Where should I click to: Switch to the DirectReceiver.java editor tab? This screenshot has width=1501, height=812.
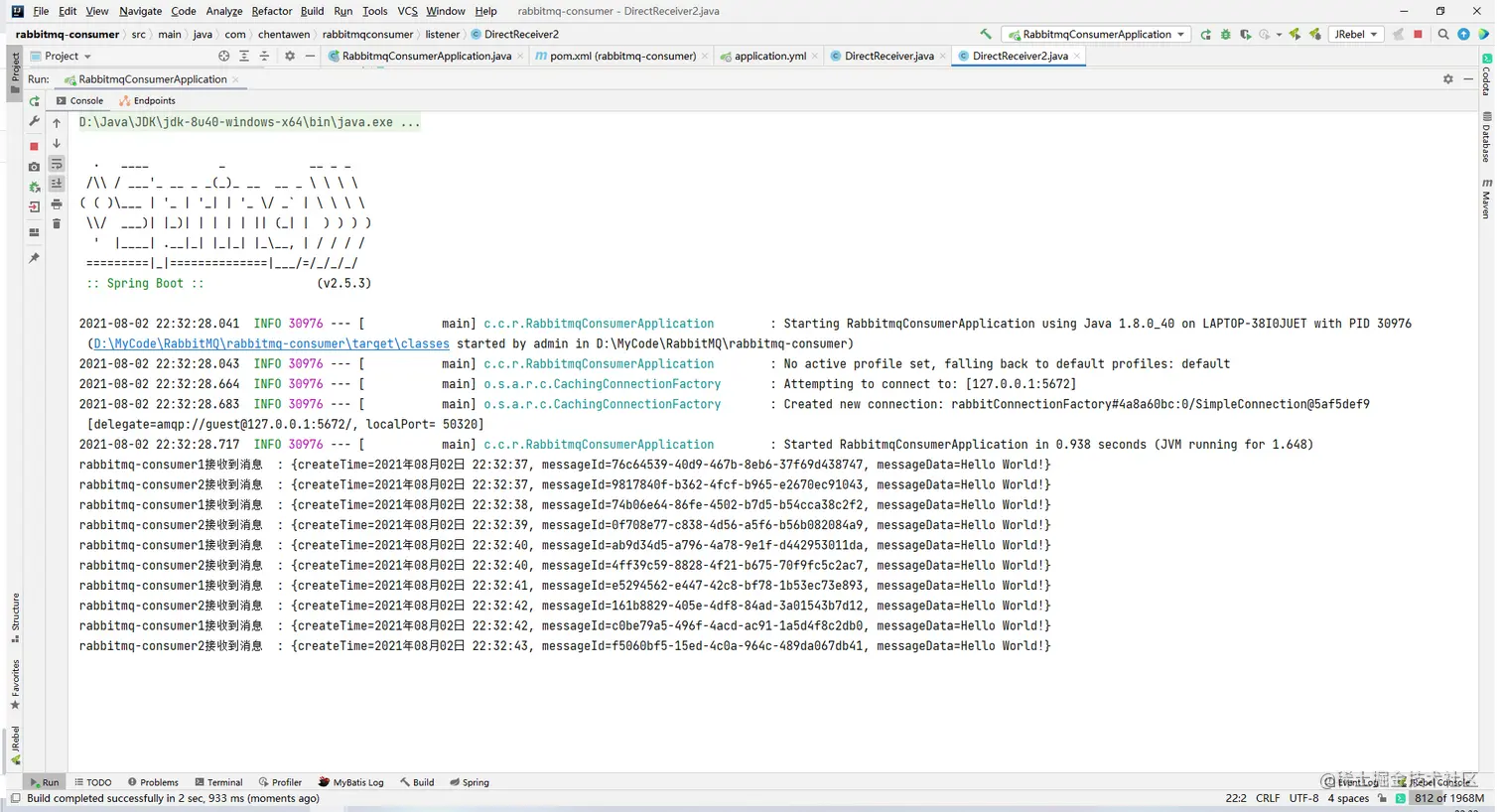(887, 56)
